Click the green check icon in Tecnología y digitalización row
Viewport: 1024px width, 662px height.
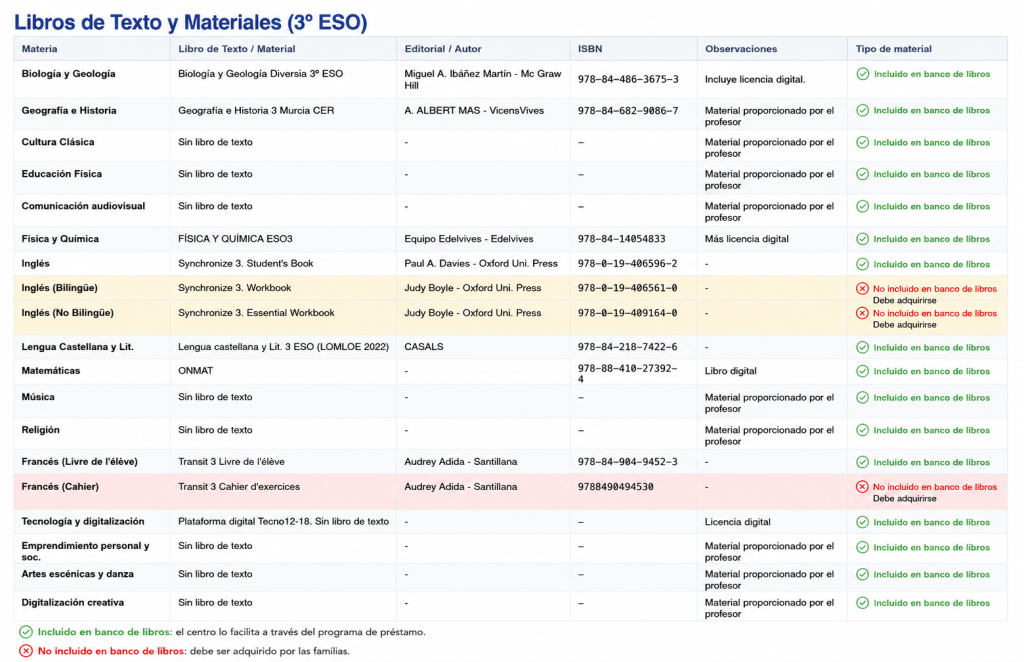863,522
